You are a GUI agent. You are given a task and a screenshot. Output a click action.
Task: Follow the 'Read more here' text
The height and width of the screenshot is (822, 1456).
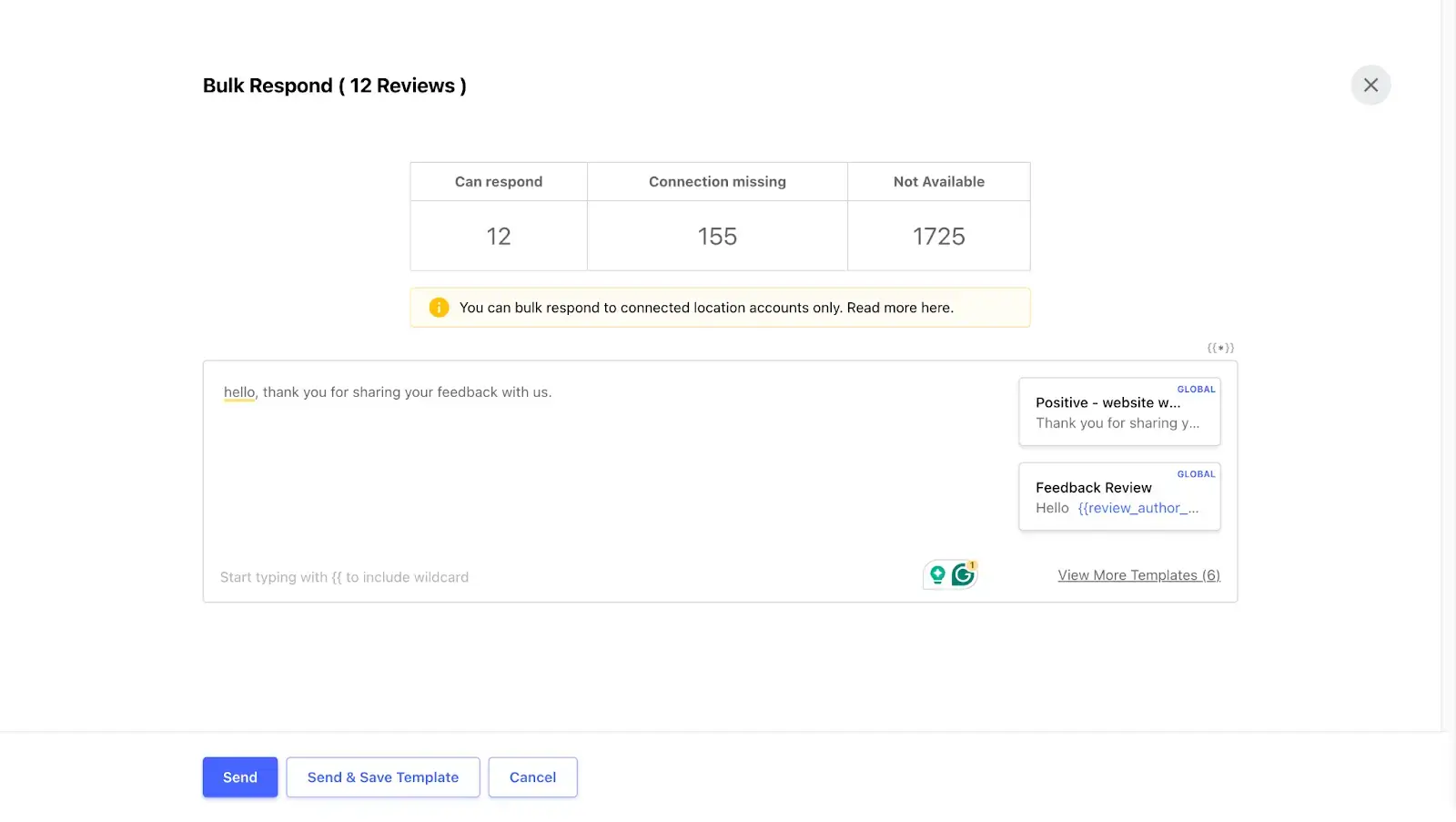point(900,308)
